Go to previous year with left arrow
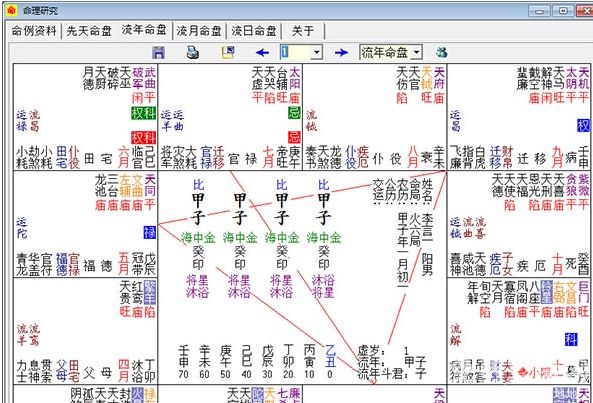 [262, 53]
